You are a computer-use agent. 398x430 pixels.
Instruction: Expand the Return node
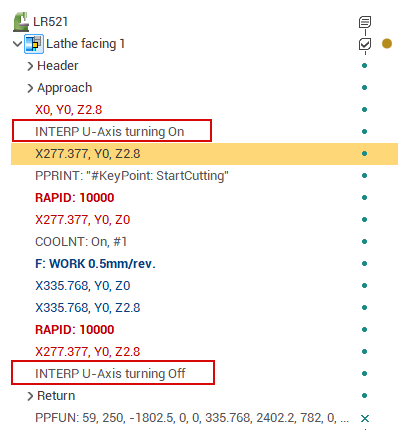[x=30, y=396]
